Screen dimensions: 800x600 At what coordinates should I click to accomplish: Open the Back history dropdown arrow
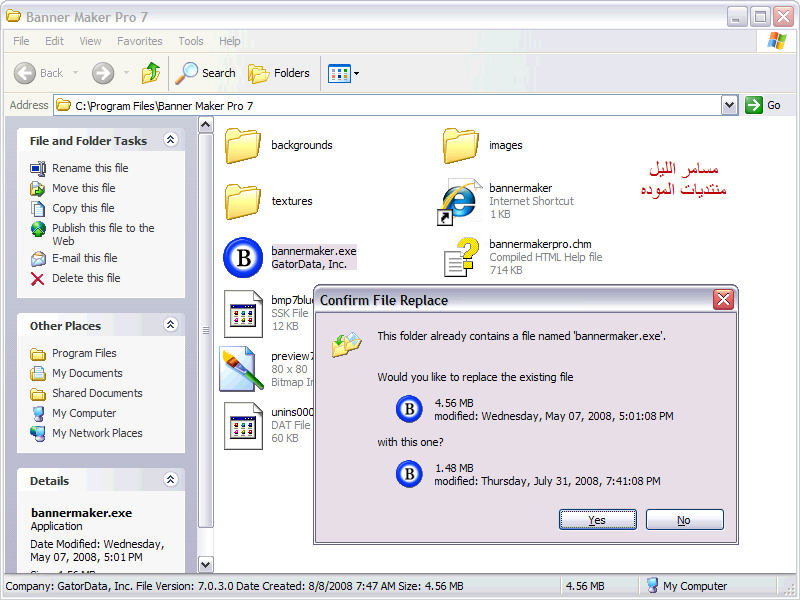pos(76,73)
